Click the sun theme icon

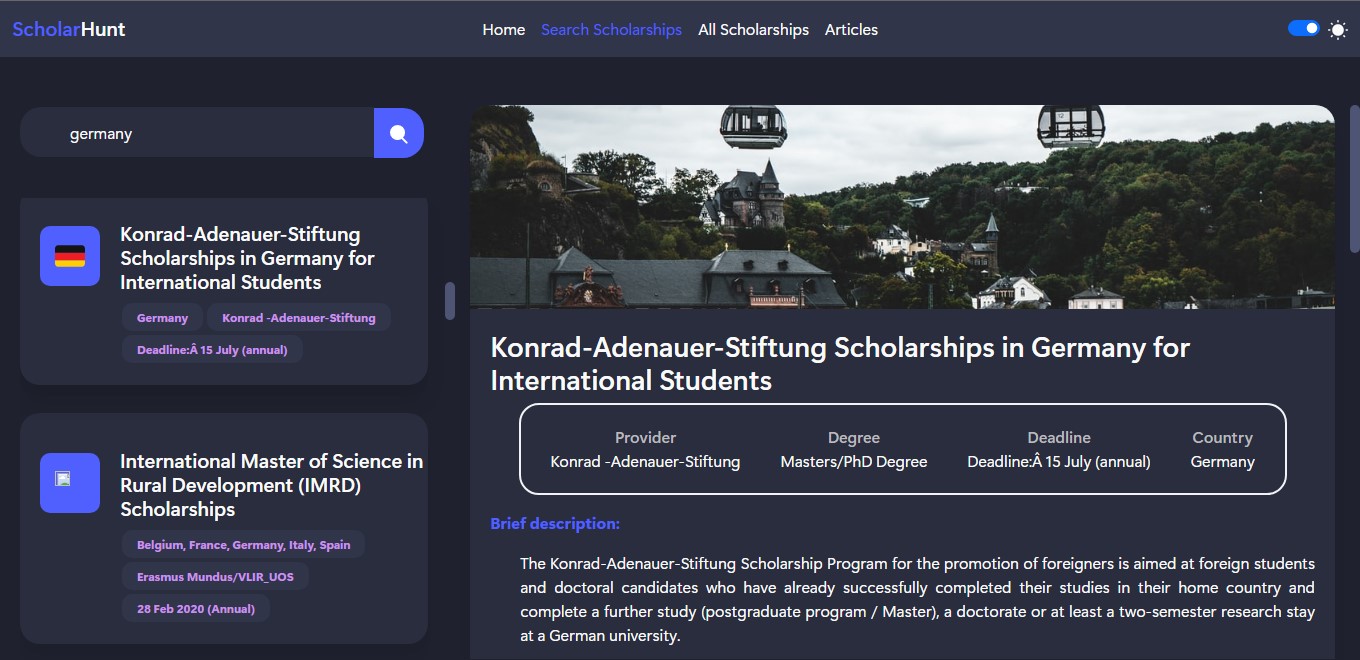click(x=1338, y=30)
